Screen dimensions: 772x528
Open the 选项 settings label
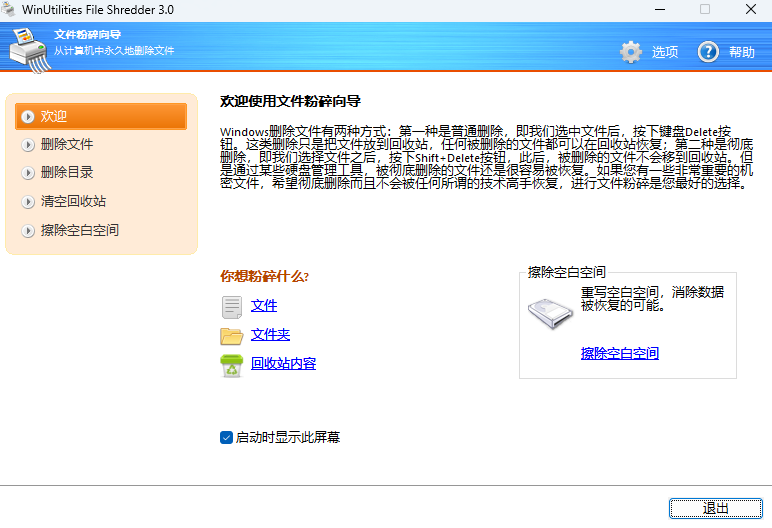665,52
